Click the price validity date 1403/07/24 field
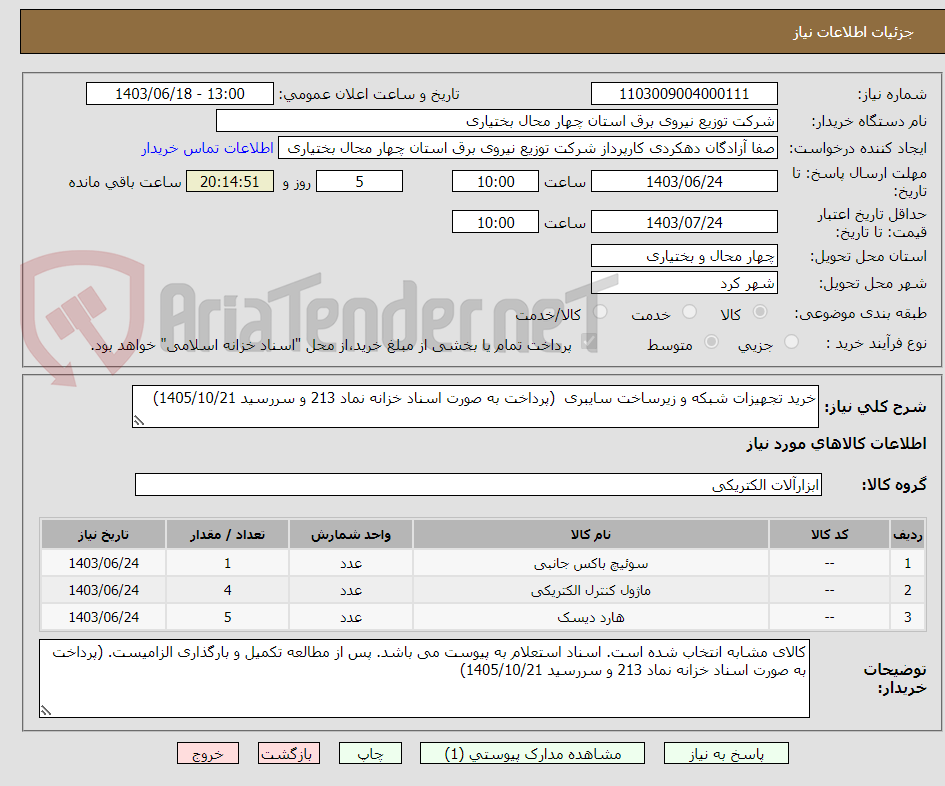This screenshot has height=786, width=945. pos(684,222)
